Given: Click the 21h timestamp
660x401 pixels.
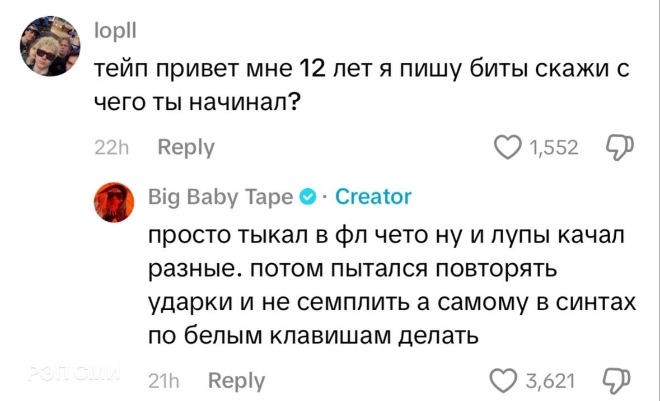Looking at the screenshot, I should click(163, 381).
